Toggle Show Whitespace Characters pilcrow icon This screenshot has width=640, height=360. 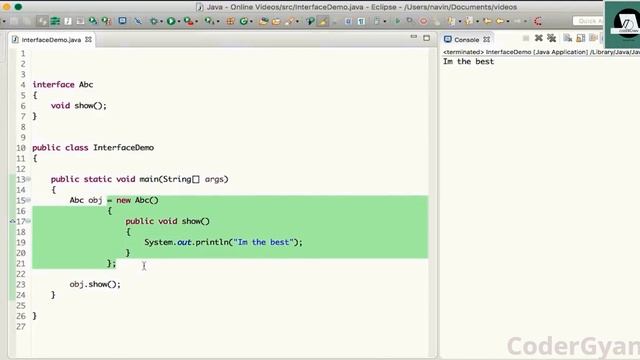(x=361, y=21)
